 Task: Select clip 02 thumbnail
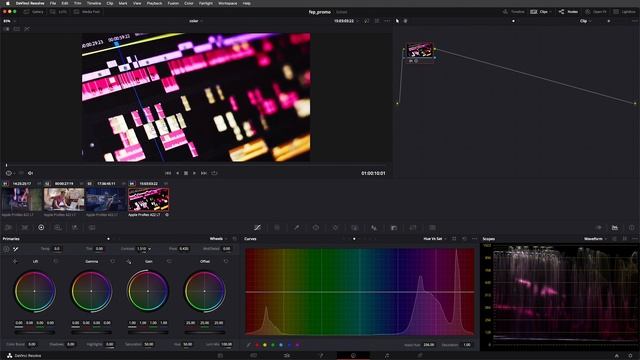pyautogui.click(x=64, y=199)
